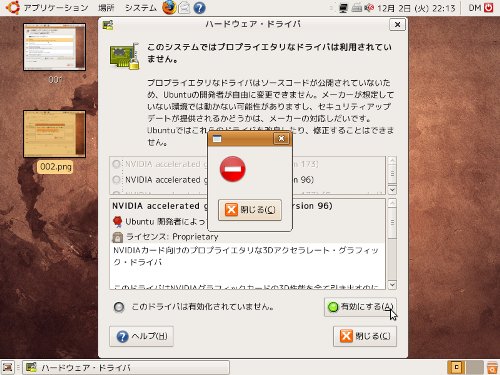500x375 pixels.
Task: Click the down arrow of description scrollbar
Action: 392,285
